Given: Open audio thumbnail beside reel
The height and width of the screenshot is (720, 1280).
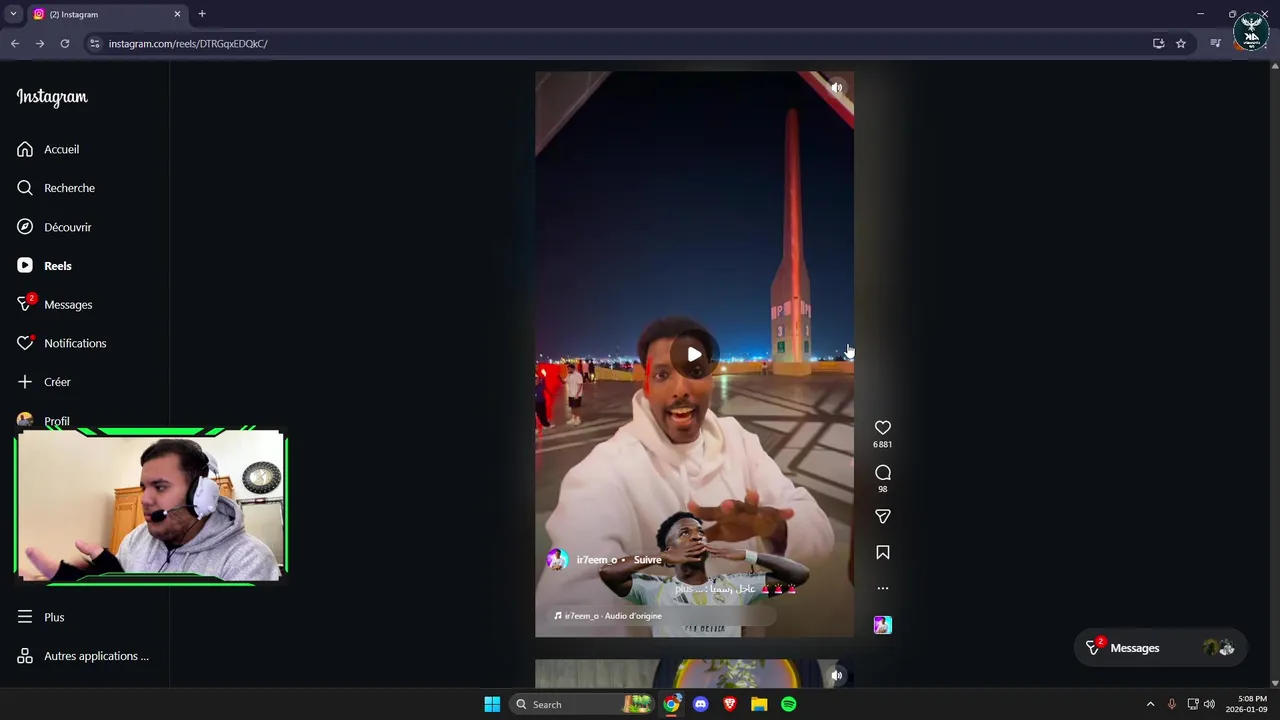Looking at the screenshot, I should pos(882,625).
